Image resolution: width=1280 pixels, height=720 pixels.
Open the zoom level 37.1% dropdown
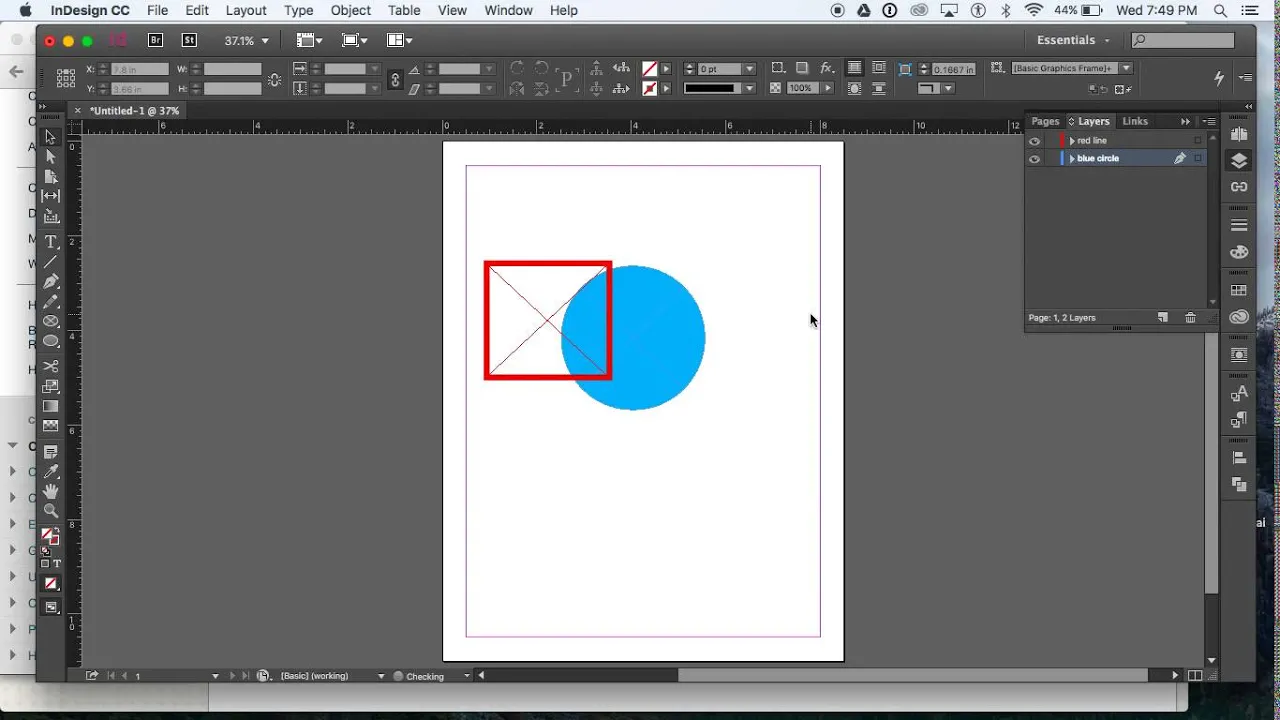(x=265, y=41)
